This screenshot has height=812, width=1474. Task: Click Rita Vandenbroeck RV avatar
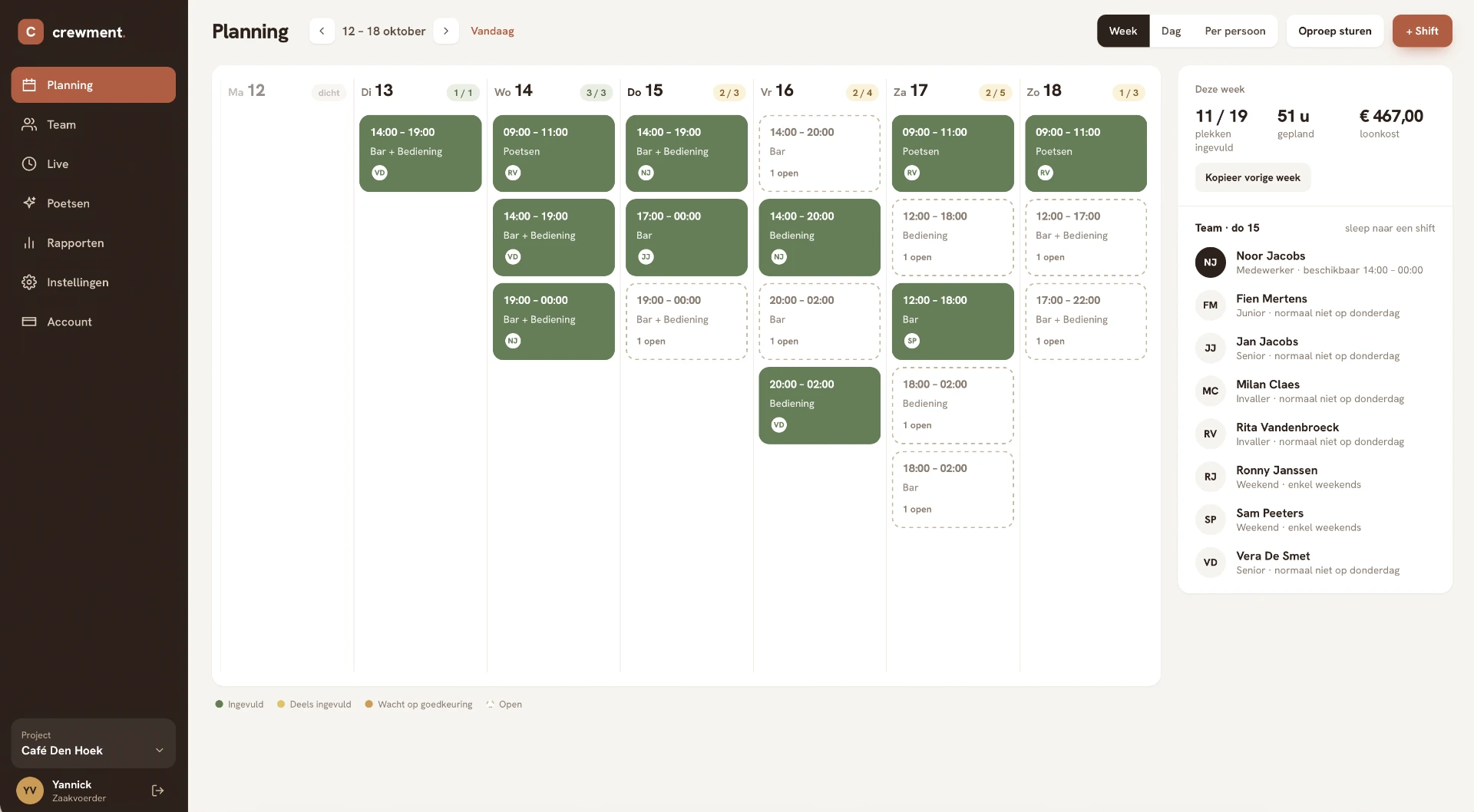tap(1210, 434)
